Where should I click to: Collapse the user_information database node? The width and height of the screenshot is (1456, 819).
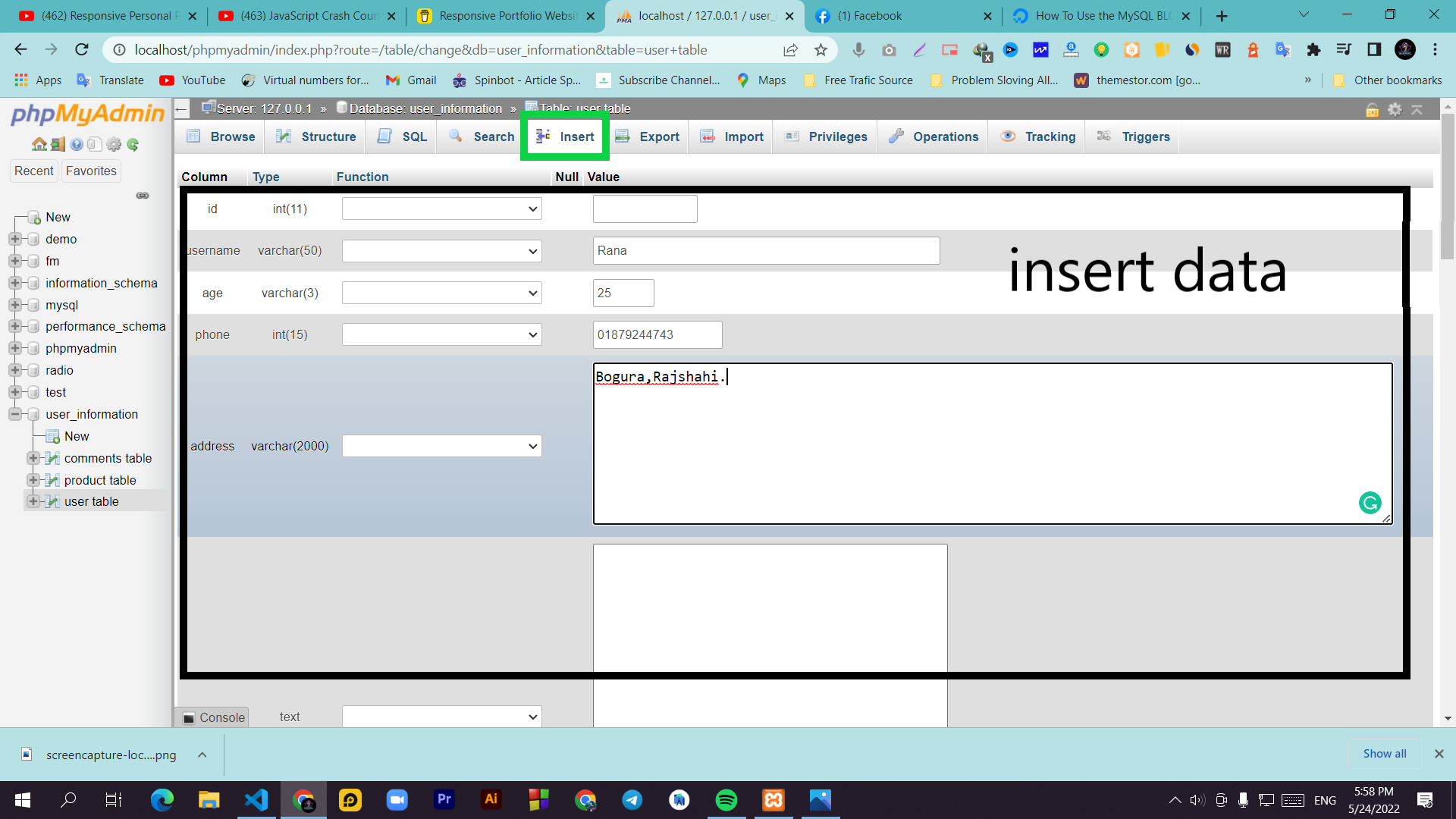pos(14,414)
